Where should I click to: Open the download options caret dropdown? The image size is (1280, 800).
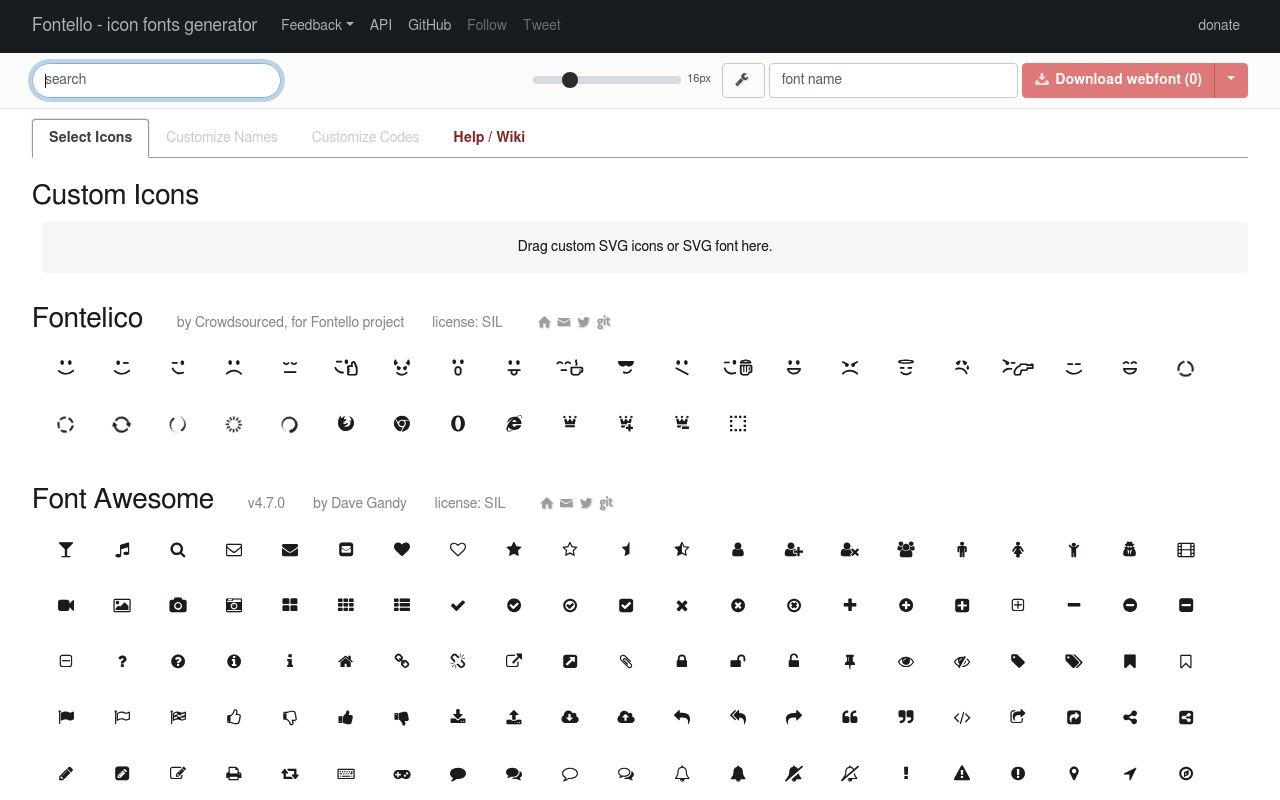coord(1231,79)
